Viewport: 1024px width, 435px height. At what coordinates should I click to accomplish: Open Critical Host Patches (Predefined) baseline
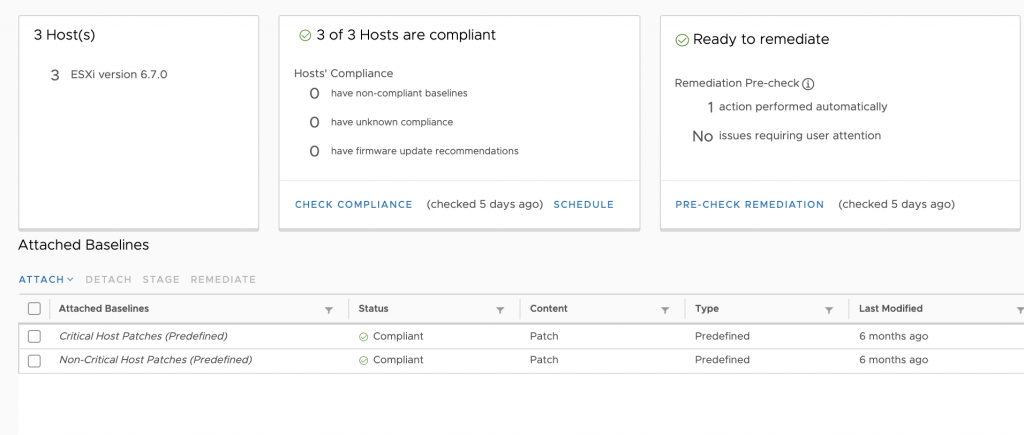tap(143, 336)
